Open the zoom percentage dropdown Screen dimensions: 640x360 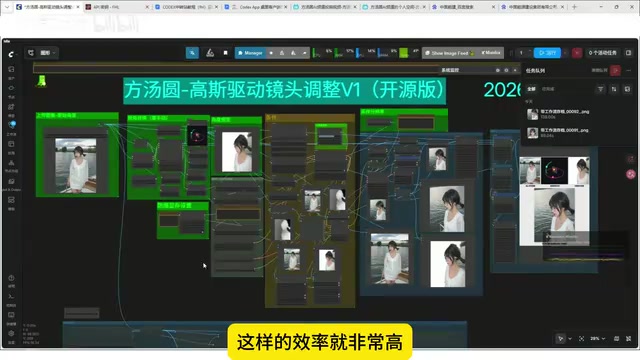pos(598,339)
